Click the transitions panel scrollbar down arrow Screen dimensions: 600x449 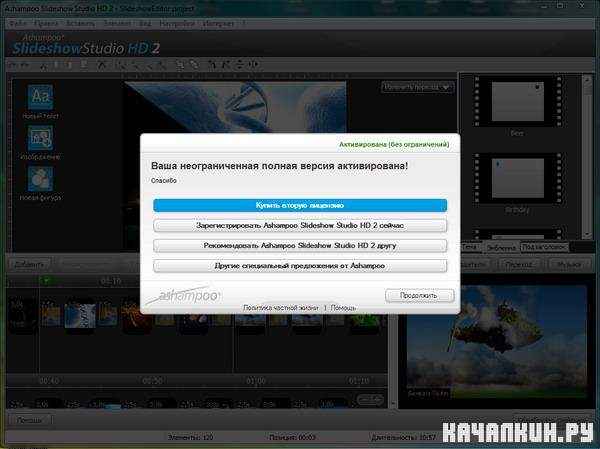pos(588,235)
